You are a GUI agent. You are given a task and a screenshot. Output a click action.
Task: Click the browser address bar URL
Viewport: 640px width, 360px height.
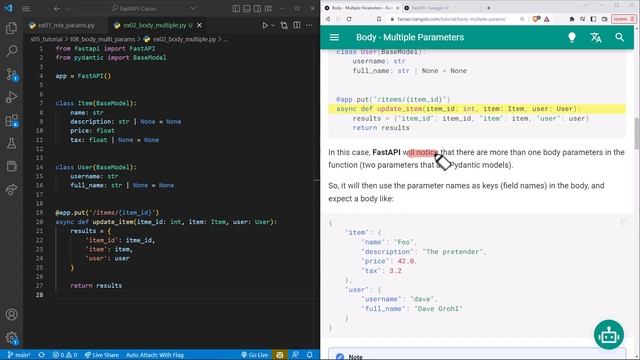pos(451,19)
